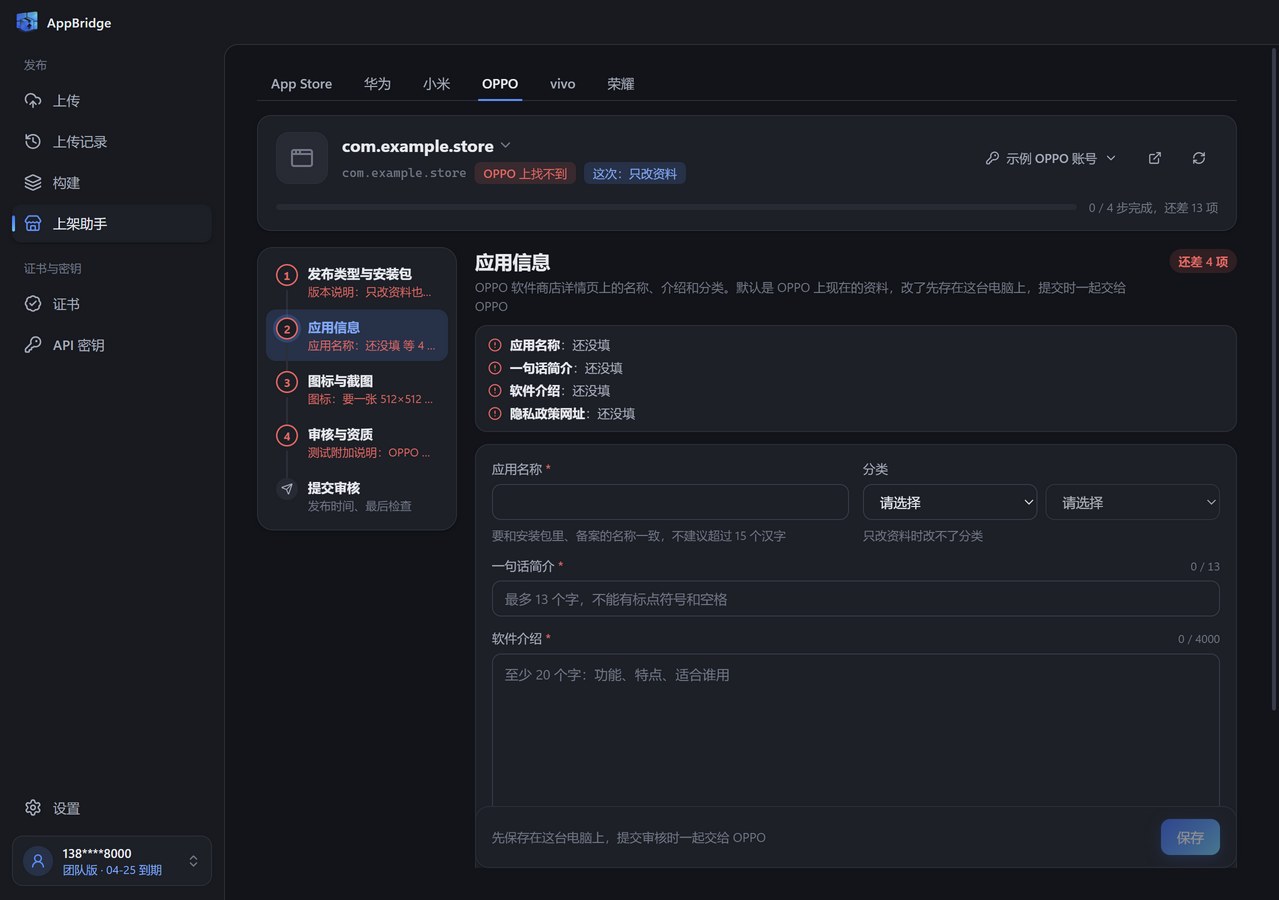
Task: Click the OPPO 上找不到 tag
Action: point(525,173)
